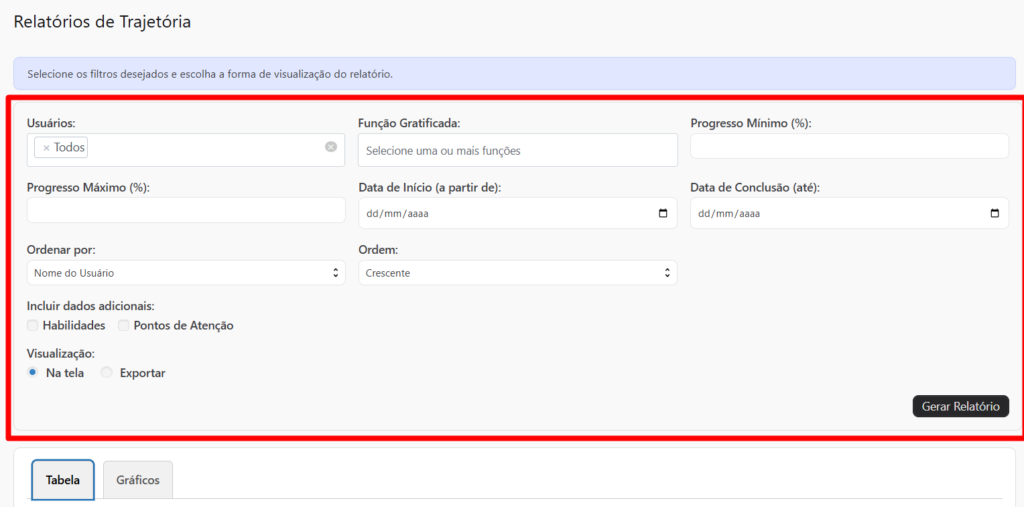This screenshot has height=507, width=1024.
Task: Open the Ordenar por dropdown
Action: click(x=185, y=273)
